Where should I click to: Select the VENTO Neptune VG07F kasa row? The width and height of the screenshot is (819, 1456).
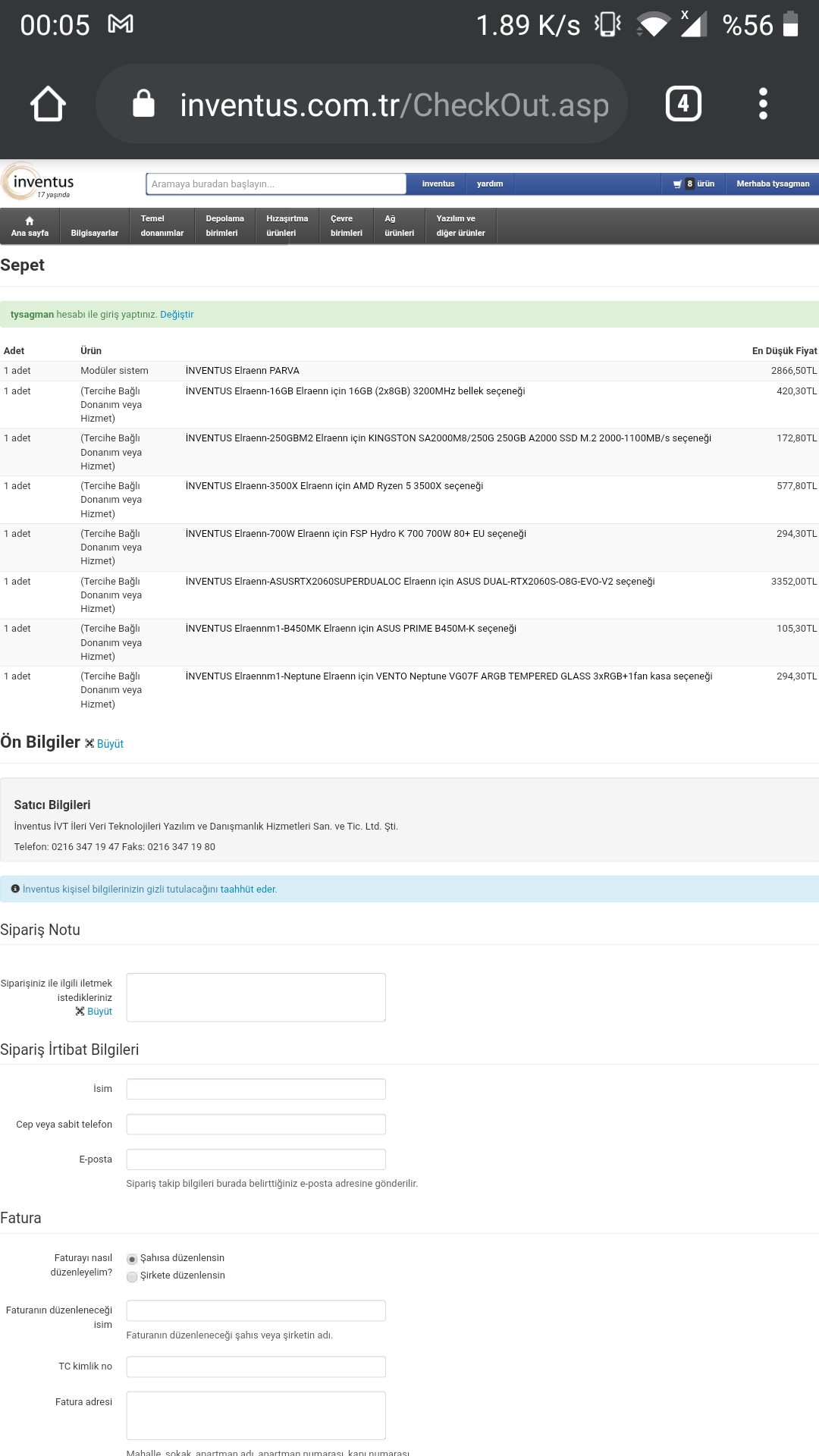click(x=409, y=690)
